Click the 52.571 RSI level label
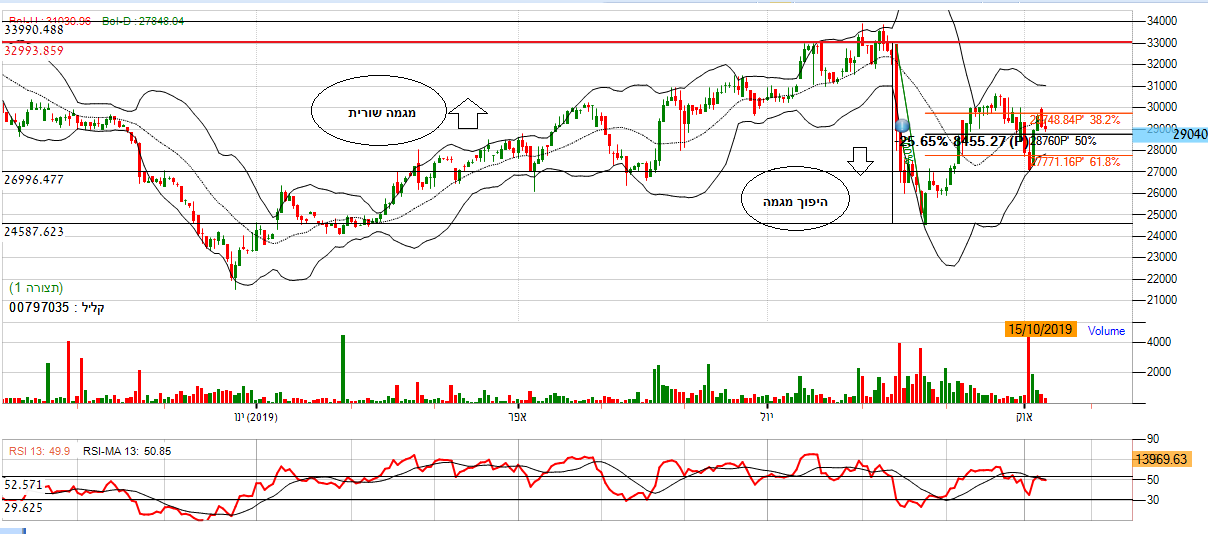1208x534 pixels. pos(22,484)
